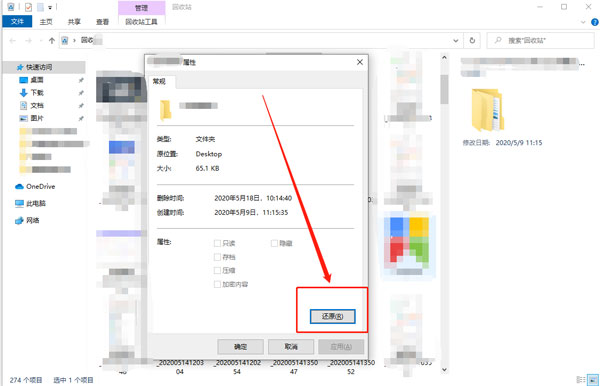Toggle the 隐藏 hidden checkbox
The height and width of the screenshot is (386, 600).
[274, 243]
